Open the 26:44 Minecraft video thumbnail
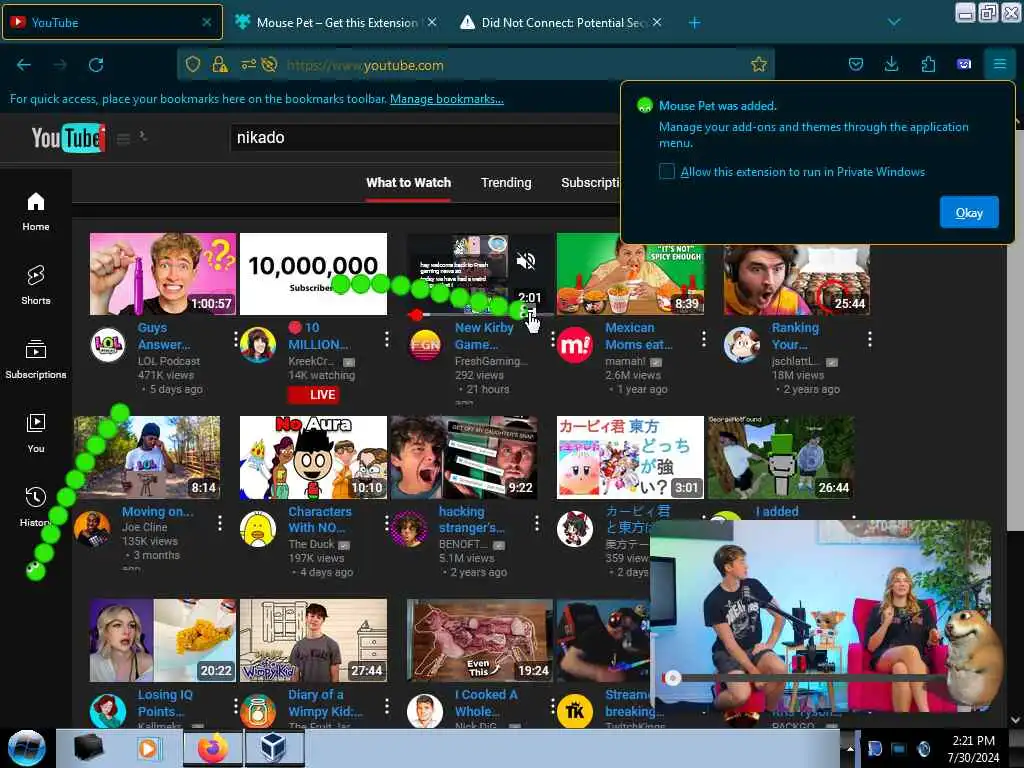This screenshot has height=768, width=1024. (x=780, y=457)
